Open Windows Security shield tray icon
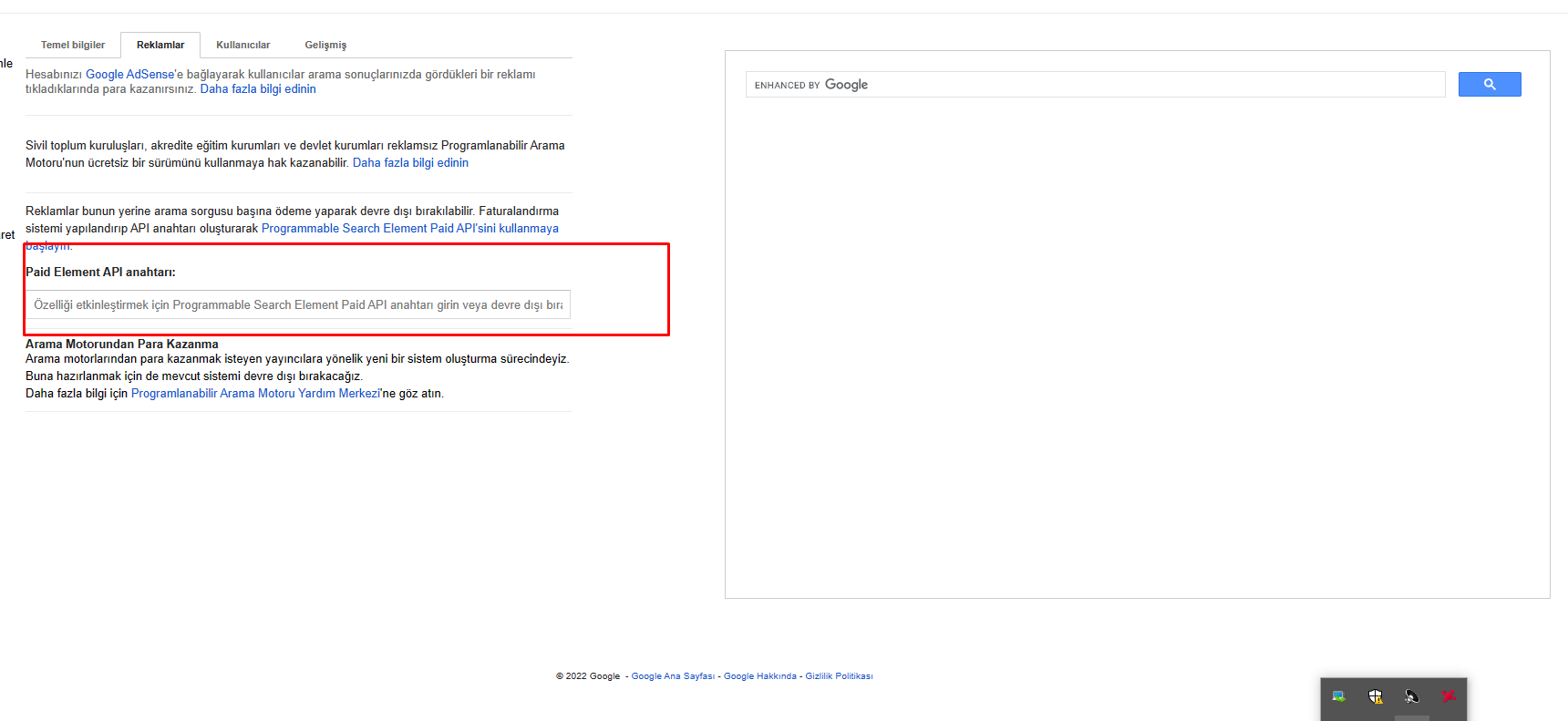The width and height of the screenshot is (1568, 721). tap(1375, 696)
